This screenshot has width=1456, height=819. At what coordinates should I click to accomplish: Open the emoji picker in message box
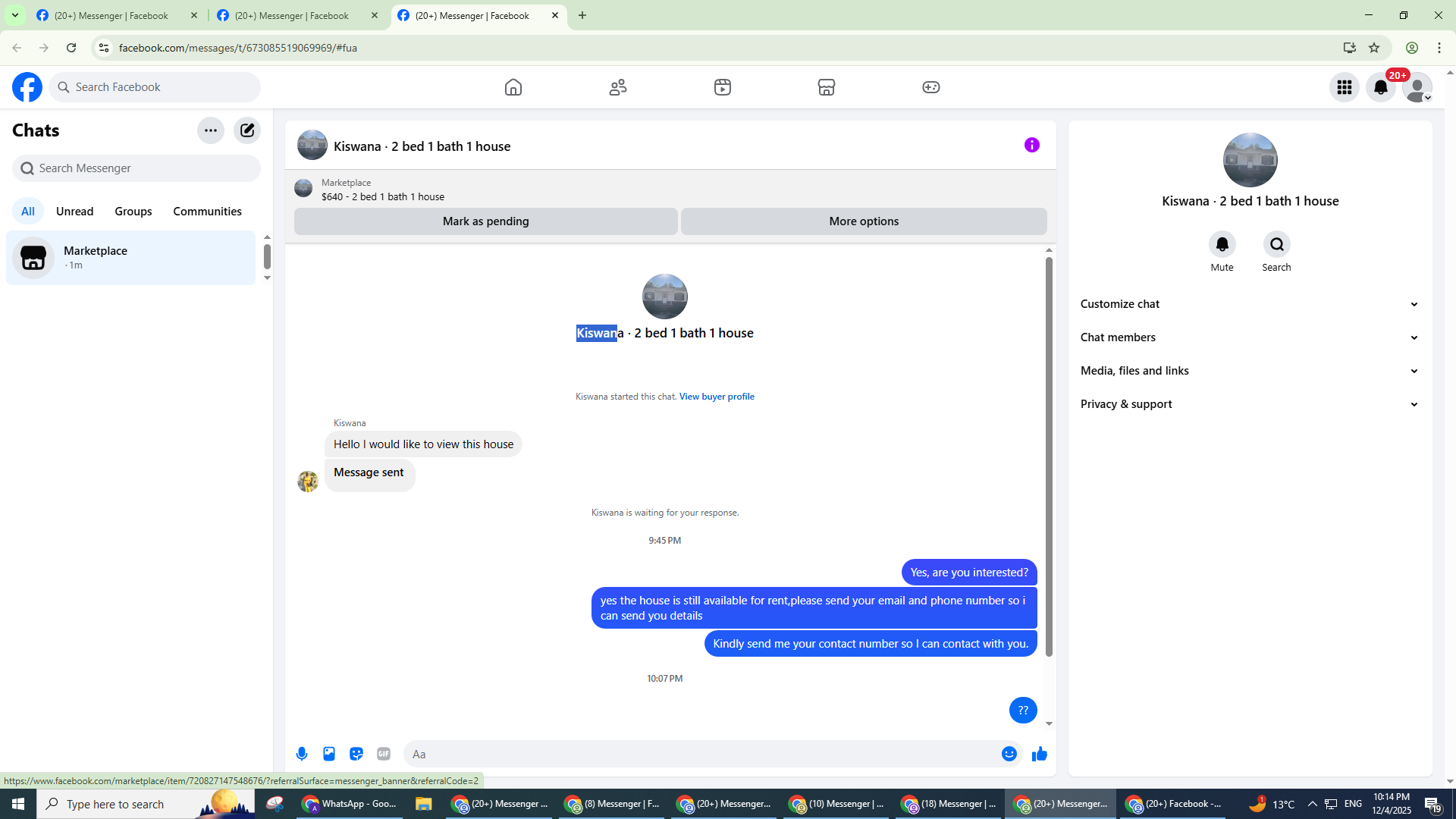[1009, 754]
